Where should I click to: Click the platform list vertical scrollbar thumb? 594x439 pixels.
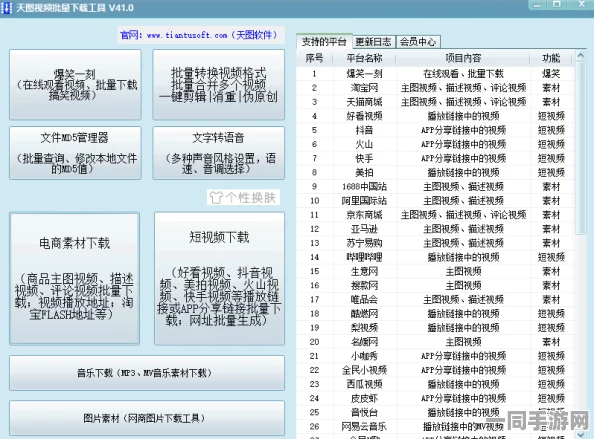[x=580, y=148]
